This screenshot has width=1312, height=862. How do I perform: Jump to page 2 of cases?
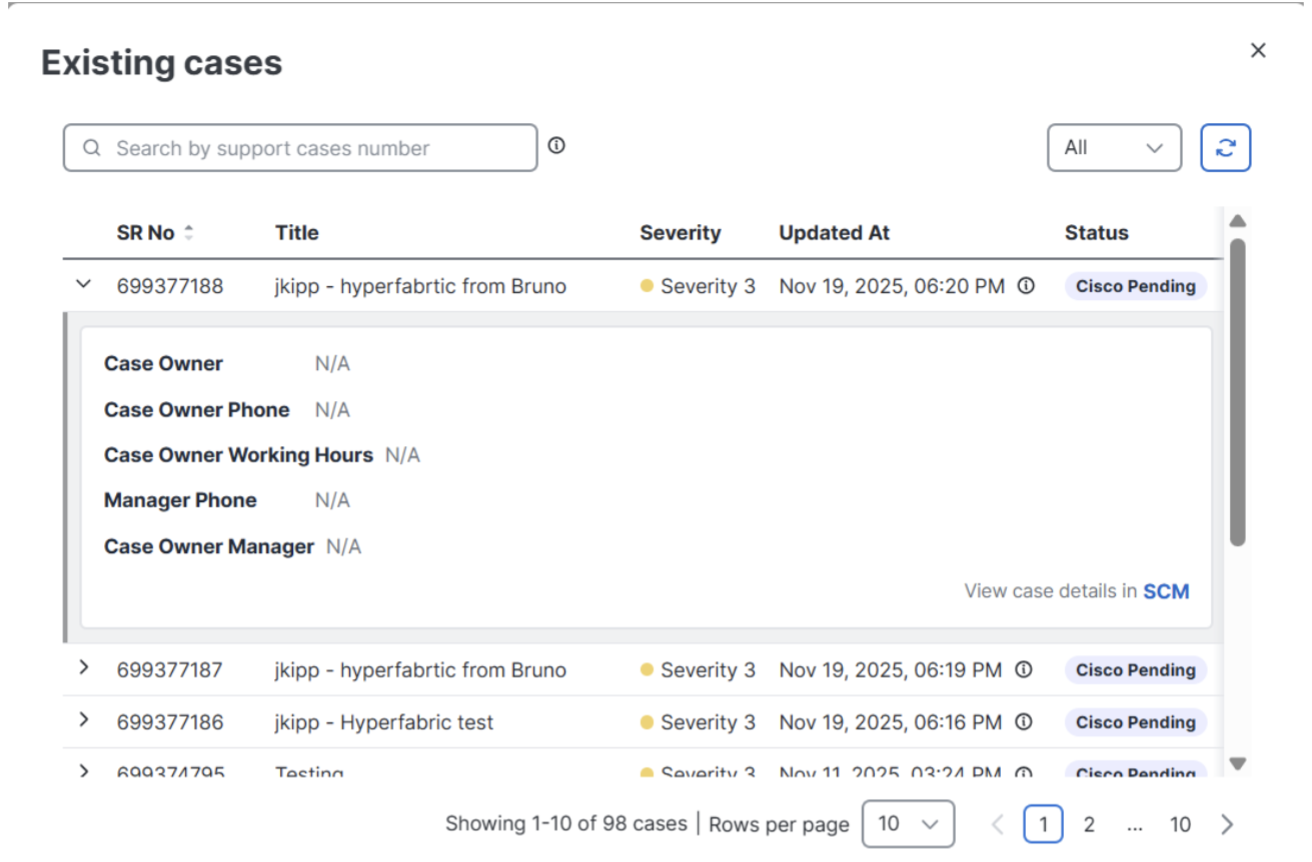click(x=1089, y=824)
